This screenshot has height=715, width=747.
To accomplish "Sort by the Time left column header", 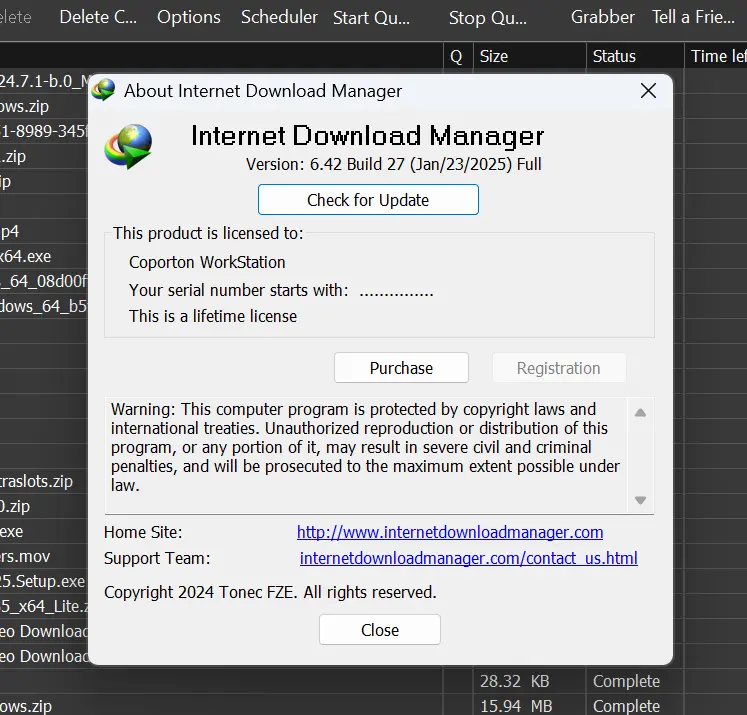I will pos(716,56).
